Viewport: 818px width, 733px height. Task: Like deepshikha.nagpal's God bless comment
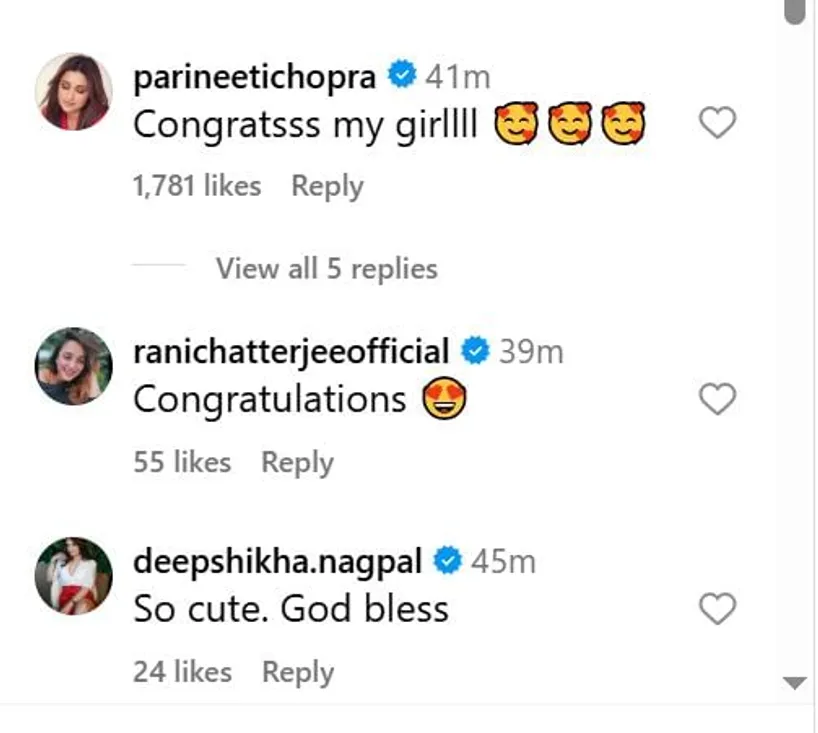[716, 609]
